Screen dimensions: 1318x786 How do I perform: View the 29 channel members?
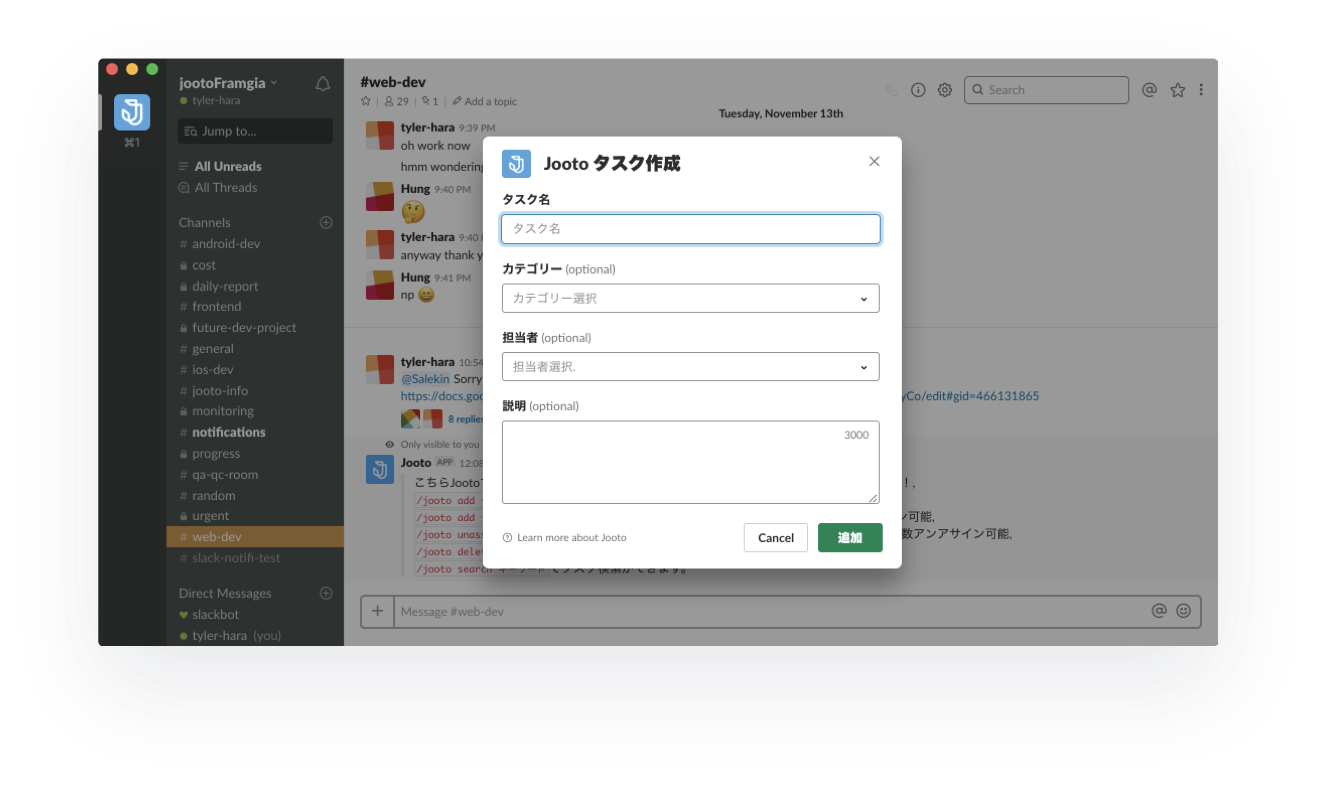click(x=397, y=101)
